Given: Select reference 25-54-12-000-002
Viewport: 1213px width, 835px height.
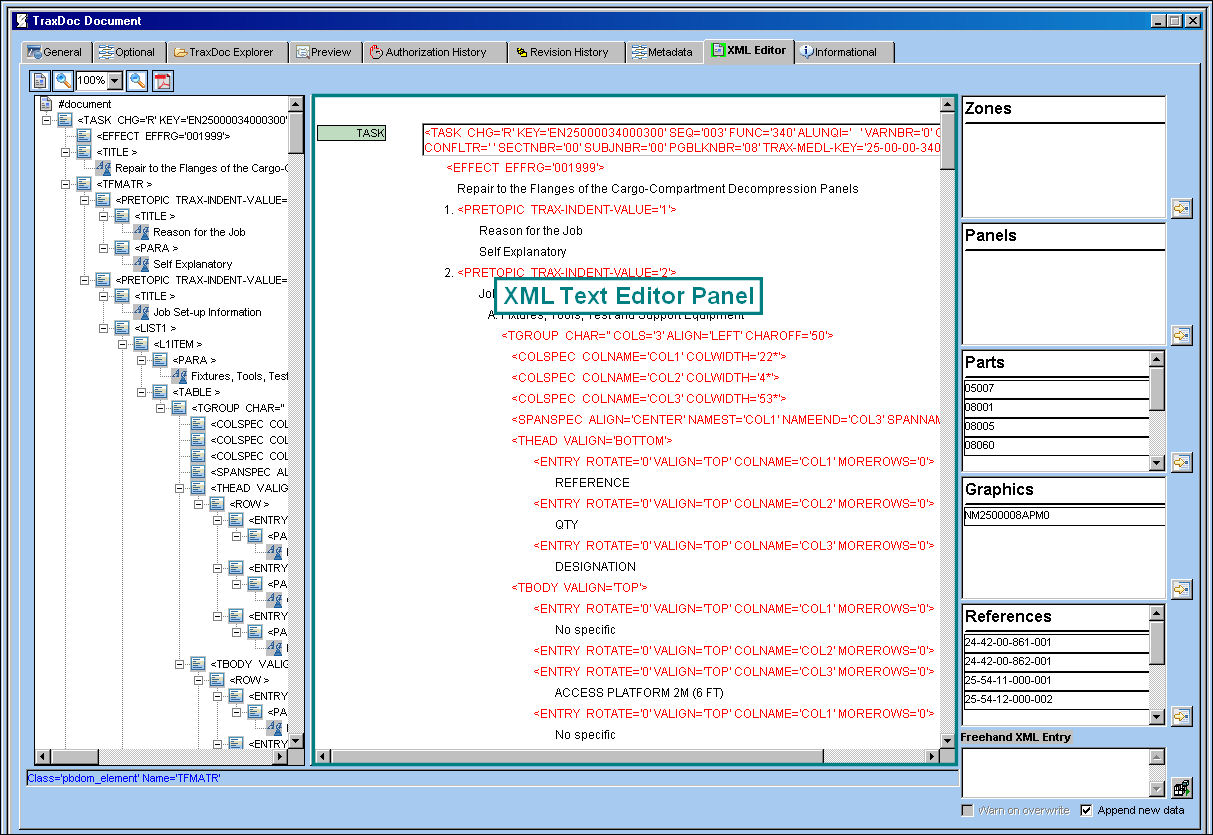Looking at the screenshot, I should pos(1056,699).
